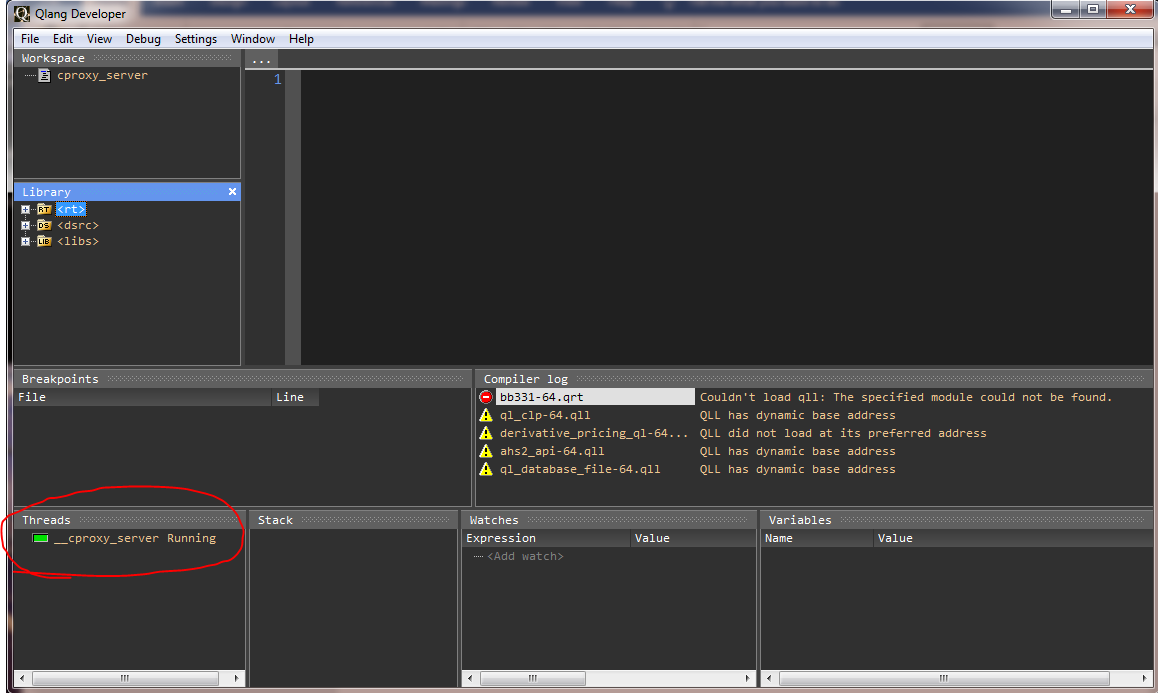Expand the <libs> library node
This screenshot has height=693, width=1158.
click(25, 242)
